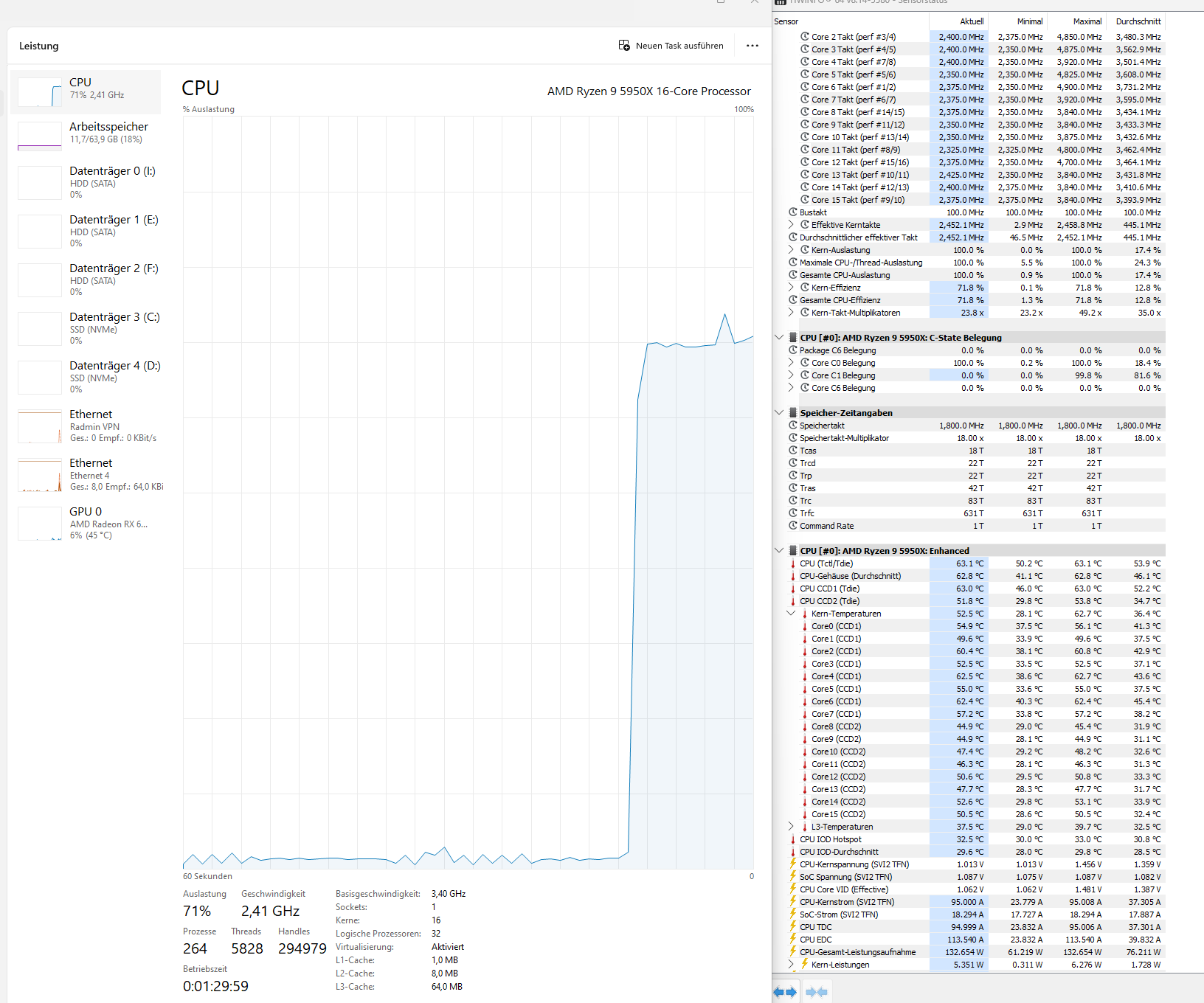Screen dimensions: 1204x1003
Task: Click the clock icon of Command Rate row
Action: (793, 526)
